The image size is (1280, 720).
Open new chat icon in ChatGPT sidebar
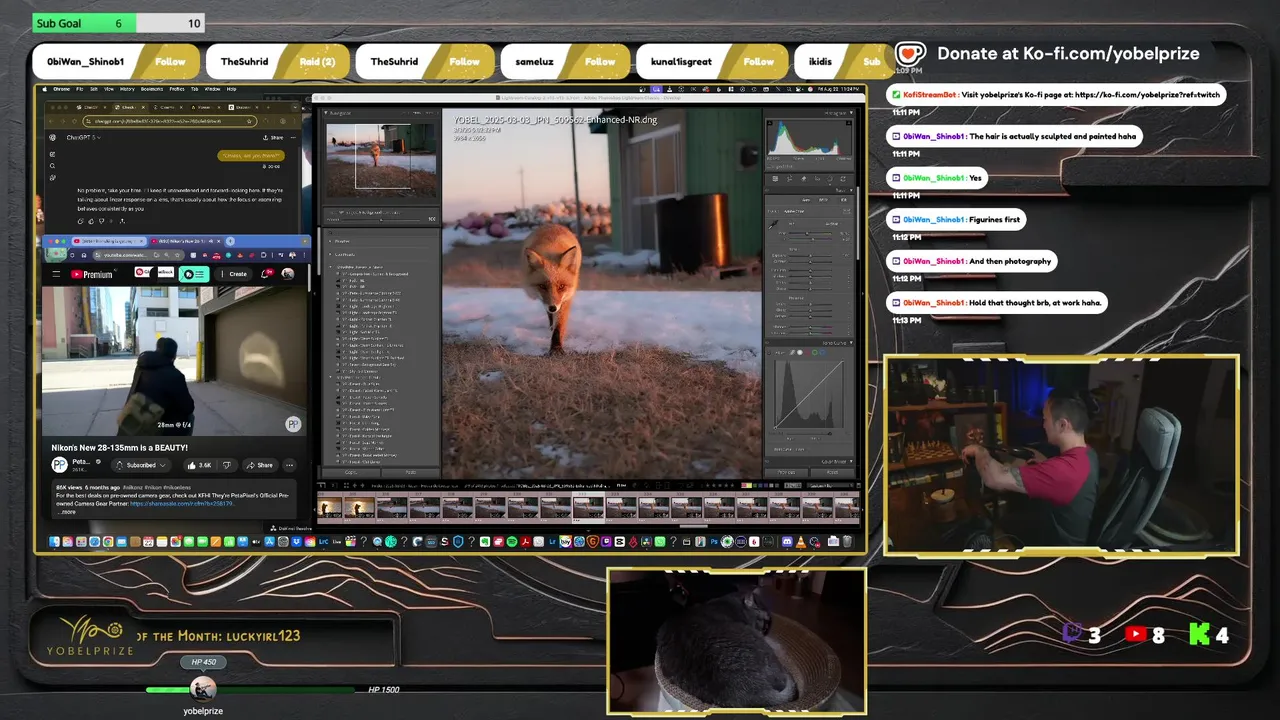pos(52,154)
